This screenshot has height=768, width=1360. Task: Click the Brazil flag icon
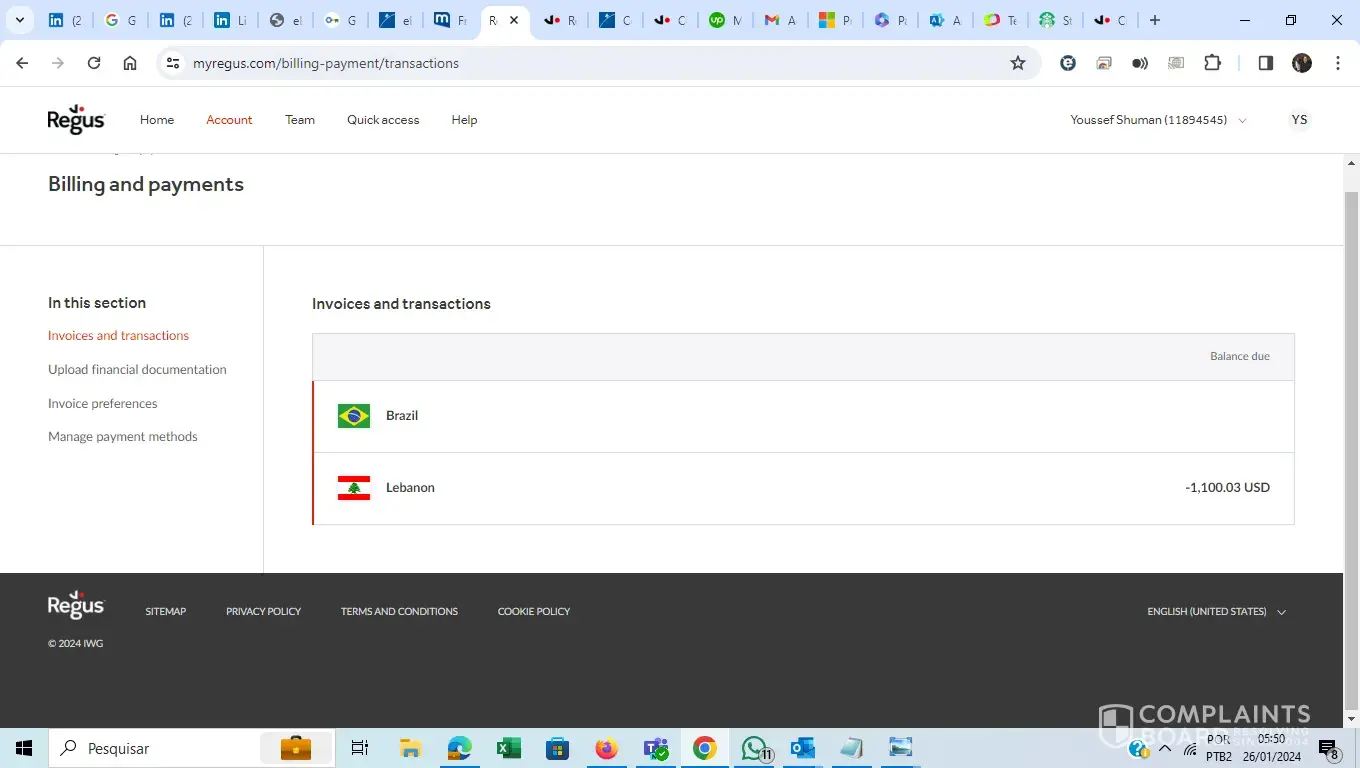(x=354, y=416)
